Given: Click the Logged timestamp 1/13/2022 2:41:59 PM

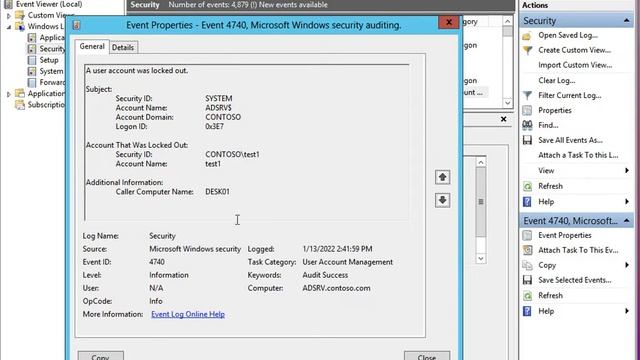Looking at the screenshot, I should [x=337, y=249].
